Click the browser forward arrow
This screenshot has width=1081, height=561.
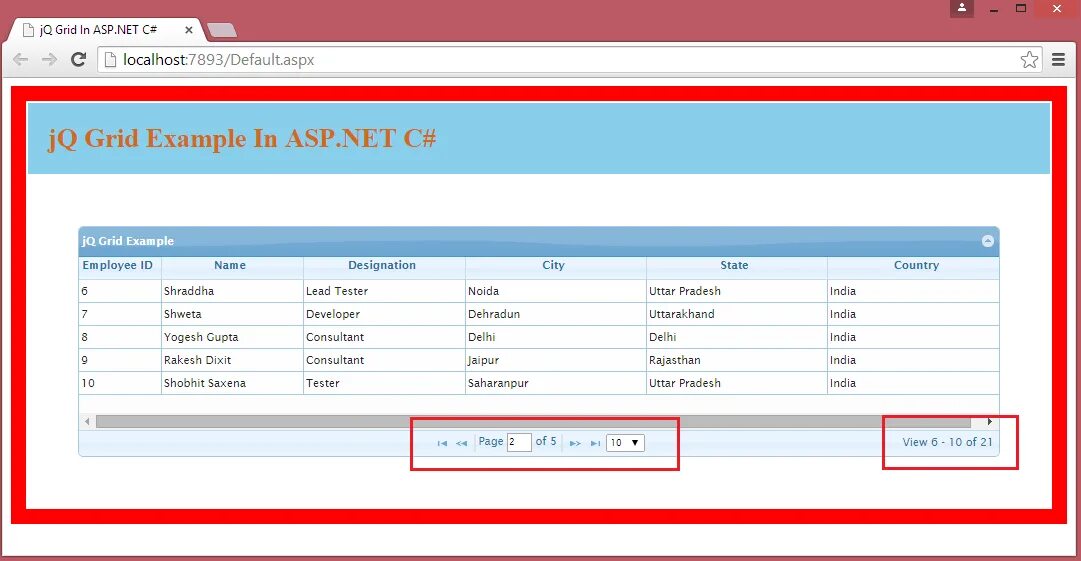[x=49, y=60]
